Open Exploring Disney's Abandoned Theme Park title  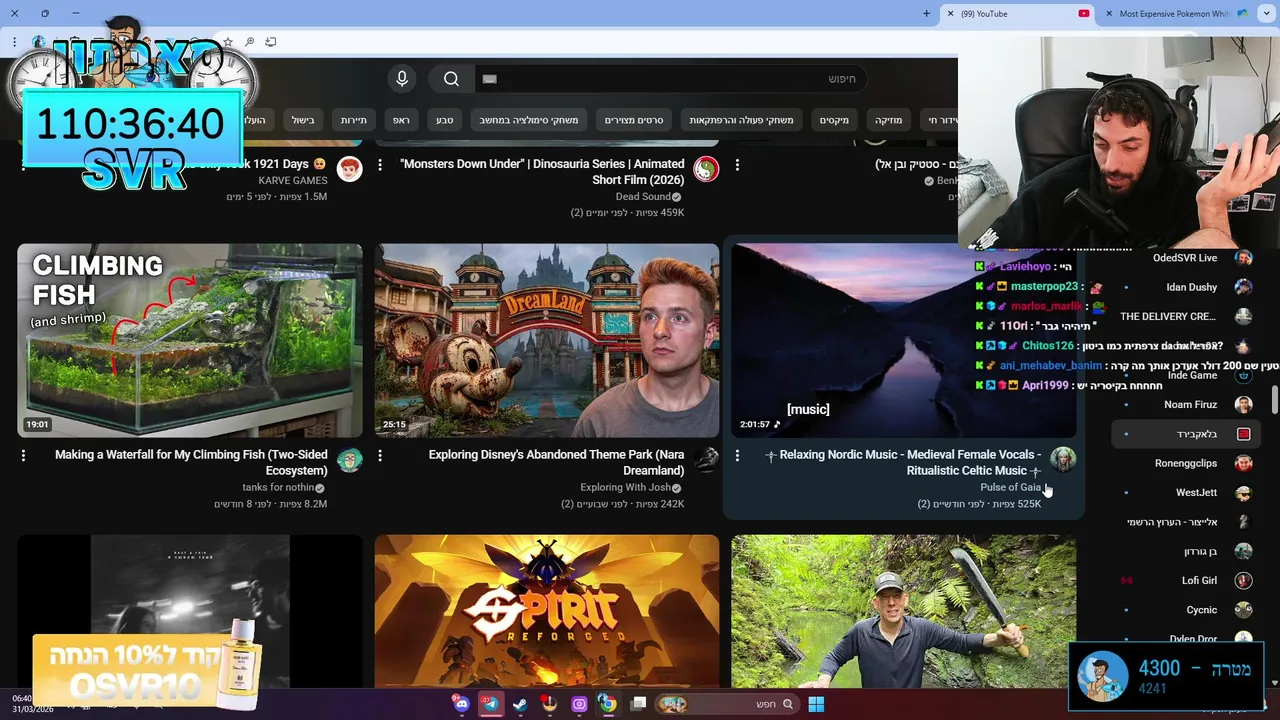556,462
